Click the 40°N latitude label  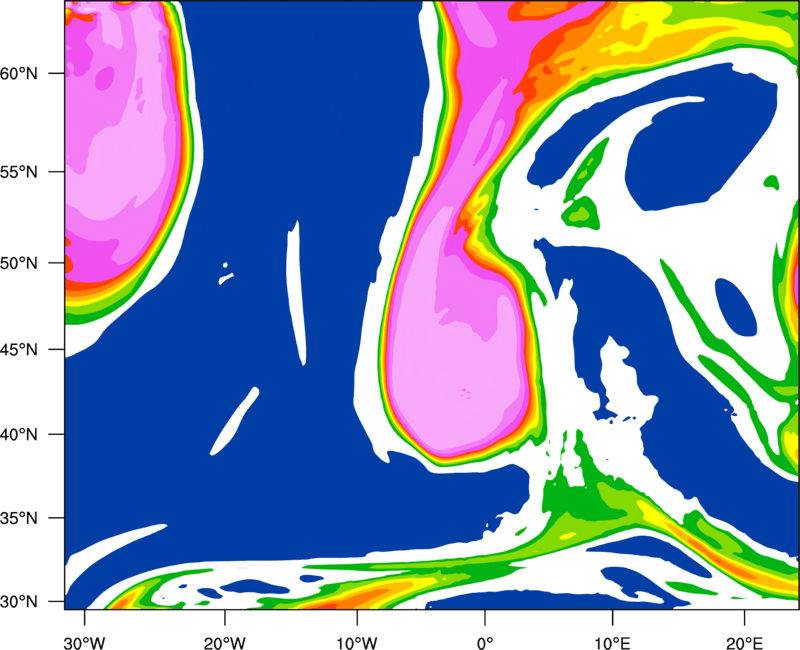click(19, 435)
